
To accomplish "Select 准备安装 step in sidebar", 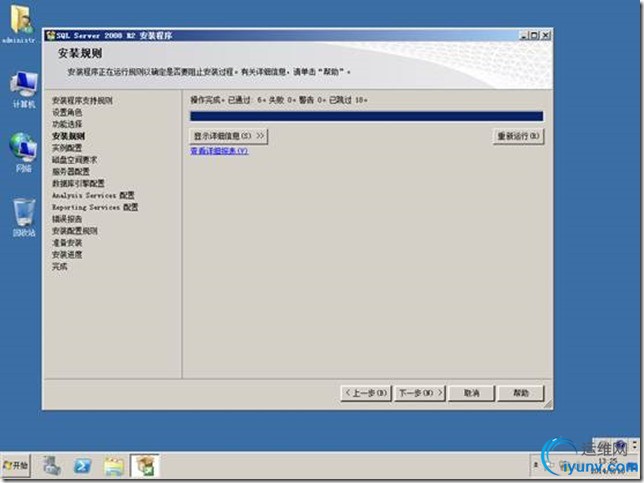I will [67, 243].
